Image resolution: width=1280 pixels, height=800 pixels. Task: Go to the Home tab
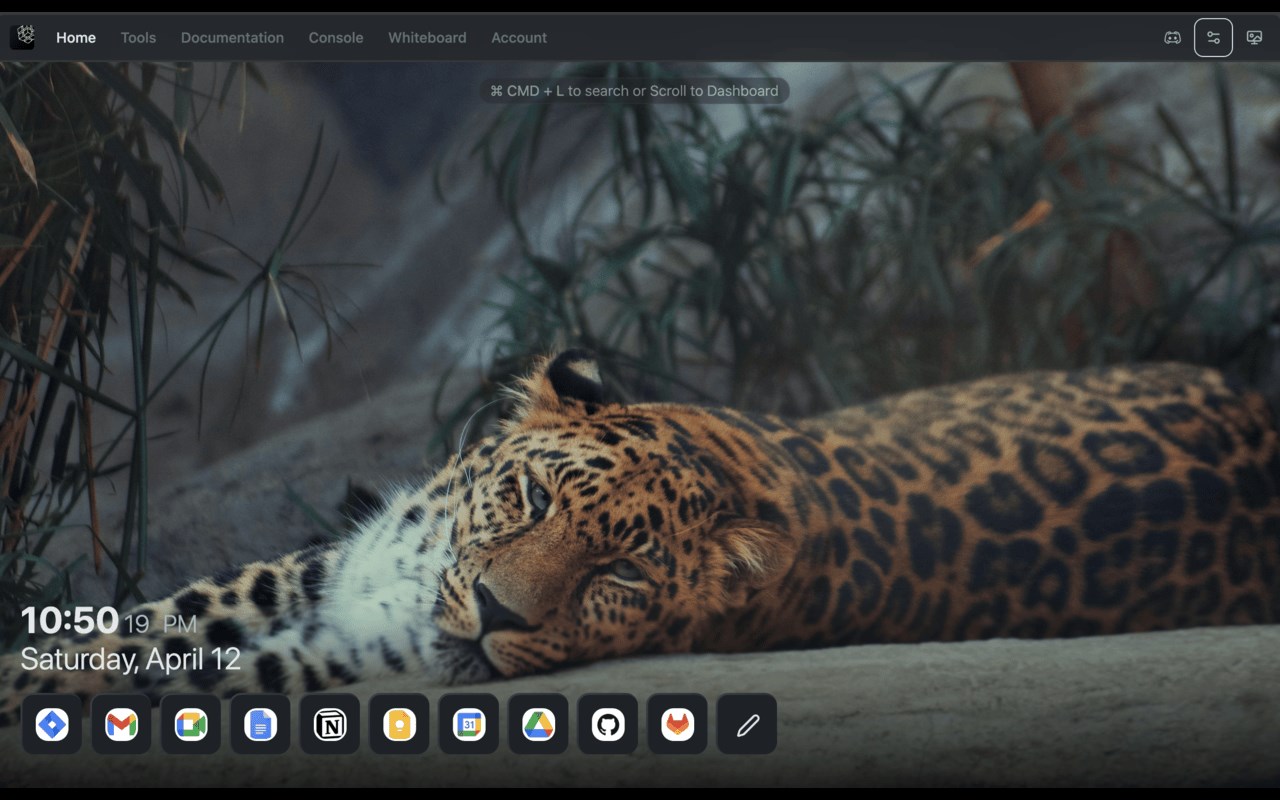[76, 38]
